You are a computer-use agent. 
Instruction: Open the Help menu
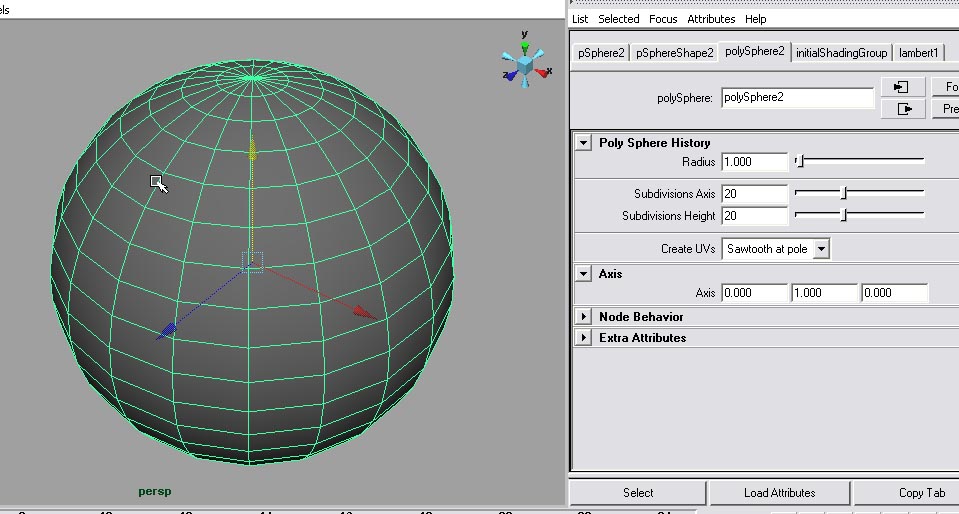coord(755,19)
